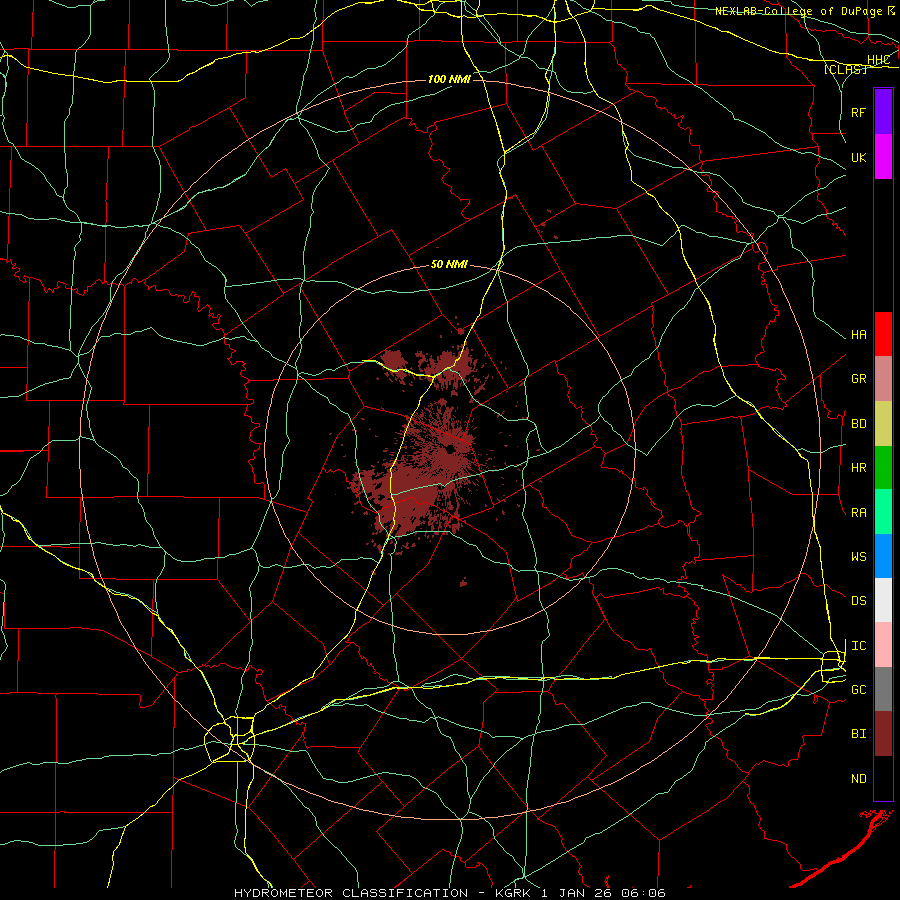The height and width of the screenshot is (900, 900).
Task: Click the WS blue legend swatch
Action: coord(883,556)
